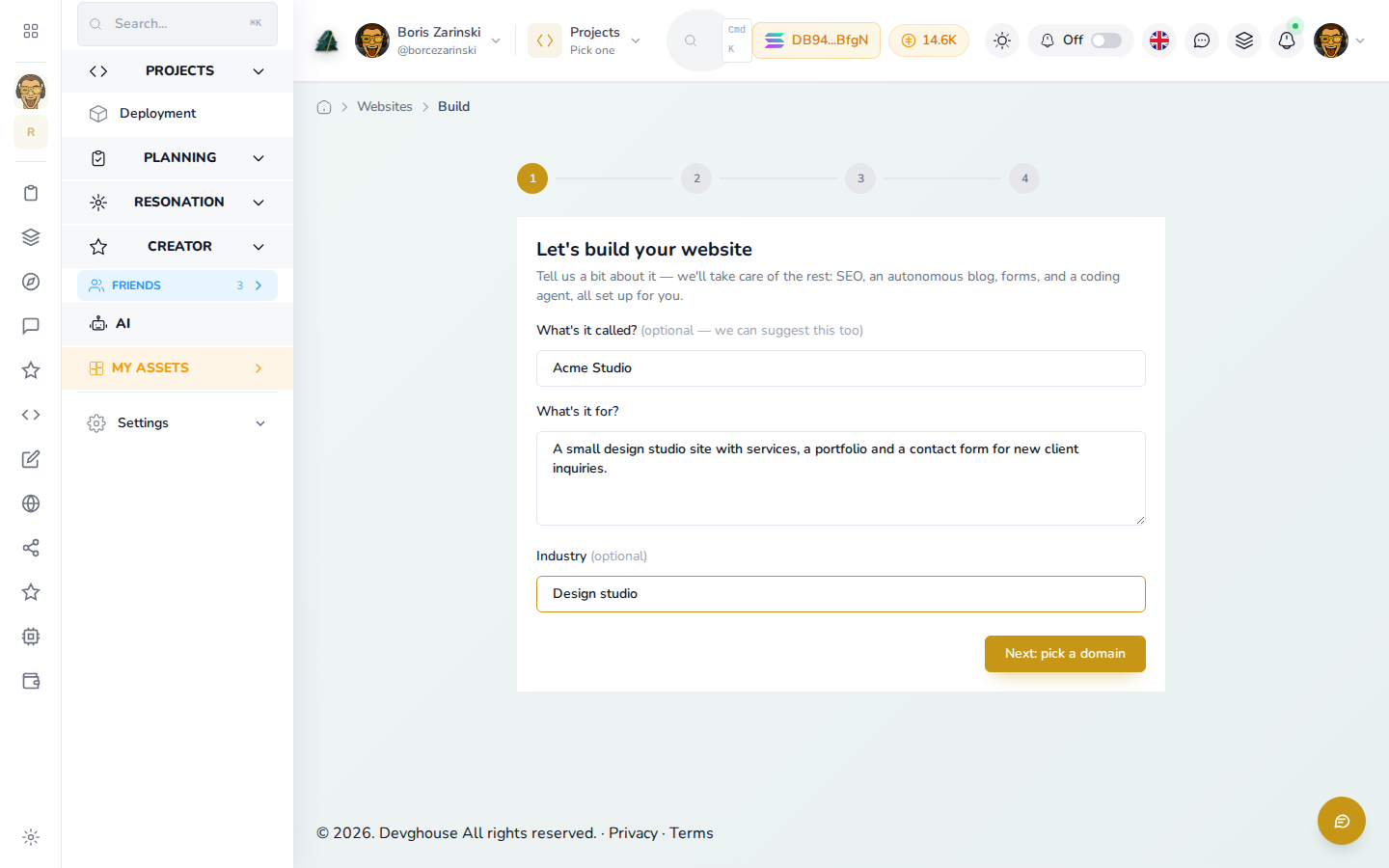Screen dimensions: 1389x868
Task: Open the Deployment sidebar item
Action: (x=177, y=114)
